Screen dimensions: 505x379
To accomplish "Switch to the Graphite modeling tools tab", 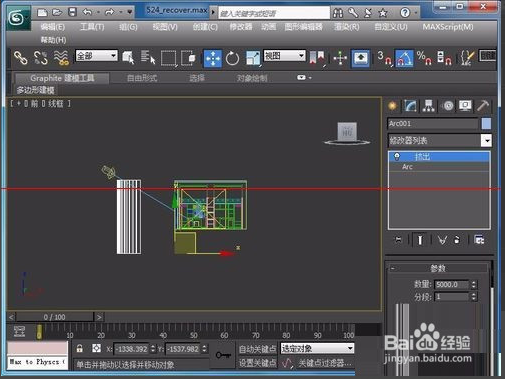I will point(62,78).
